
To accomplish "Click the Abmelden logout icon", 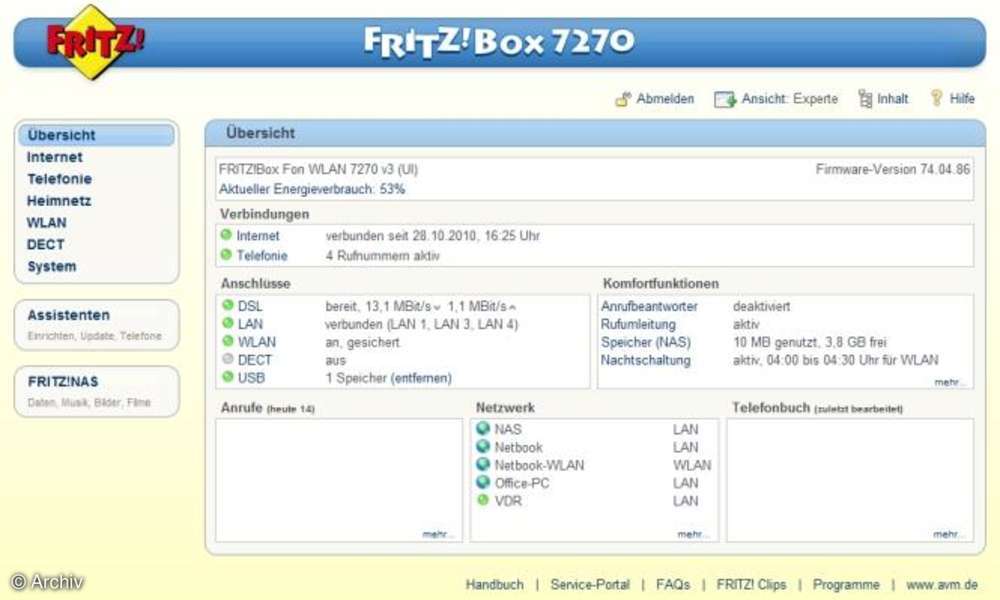I will (623, 99).
